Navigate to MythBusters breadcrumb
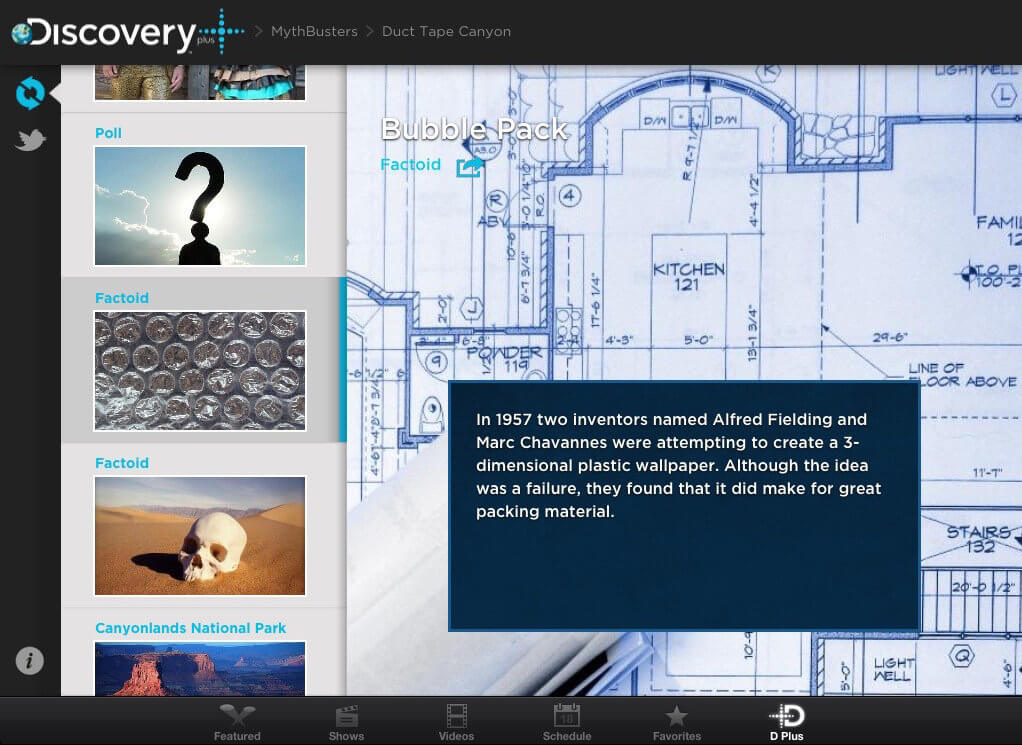Screen dimensions: 1022x745 pyautogui.click(x=314, y=32)
